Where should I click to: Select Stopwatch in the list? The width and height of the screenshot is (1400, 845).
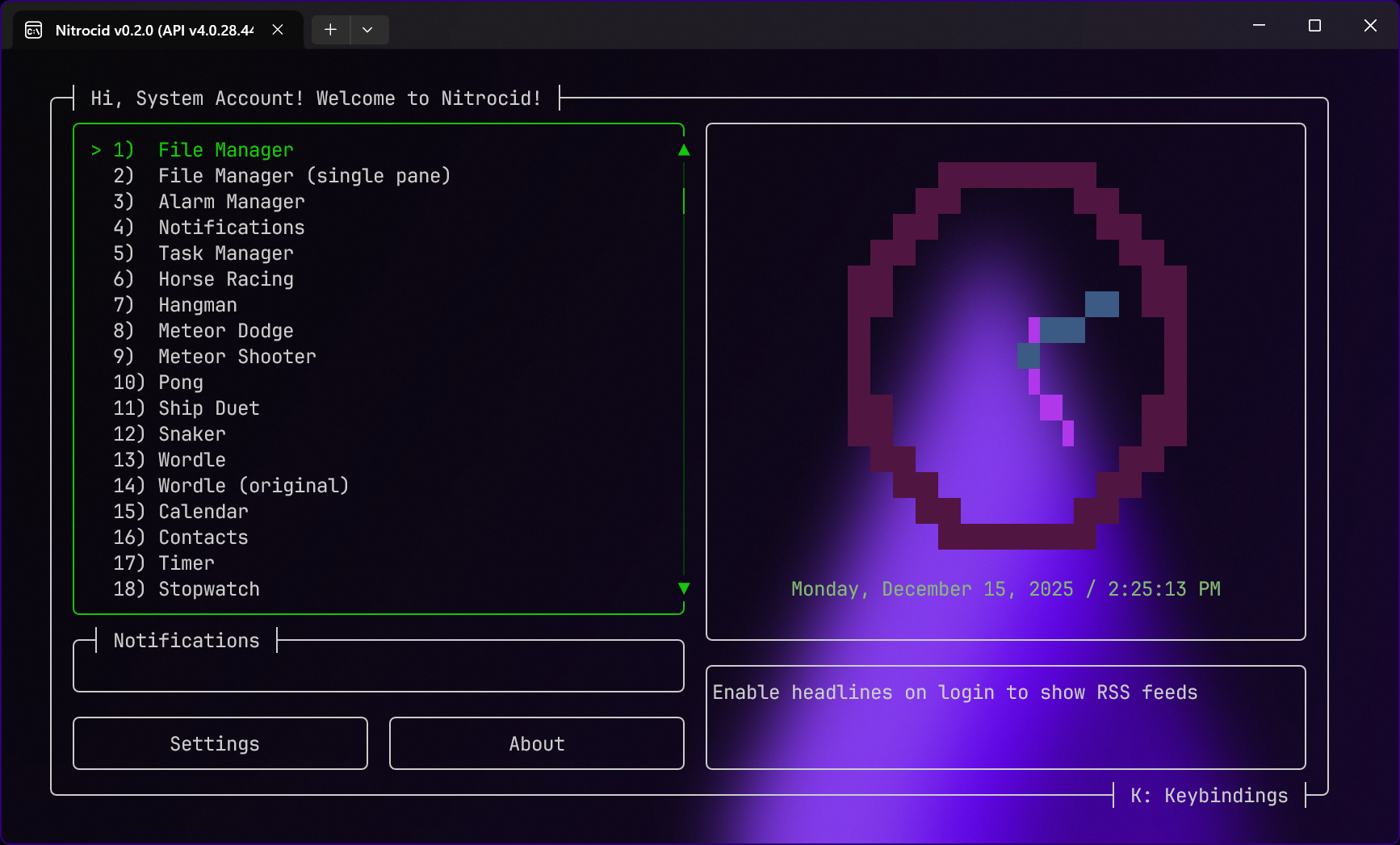208,589
